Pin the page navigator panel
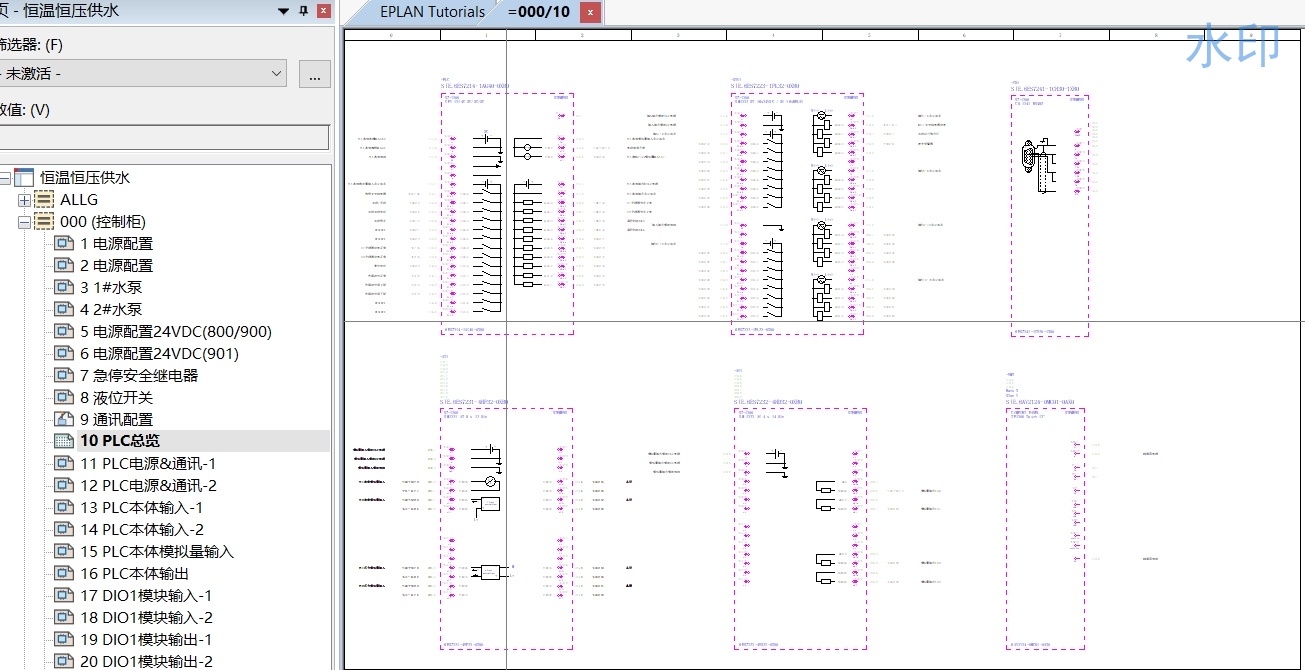Viewport: 1305px width, 670px height. [x=304, y=11]
